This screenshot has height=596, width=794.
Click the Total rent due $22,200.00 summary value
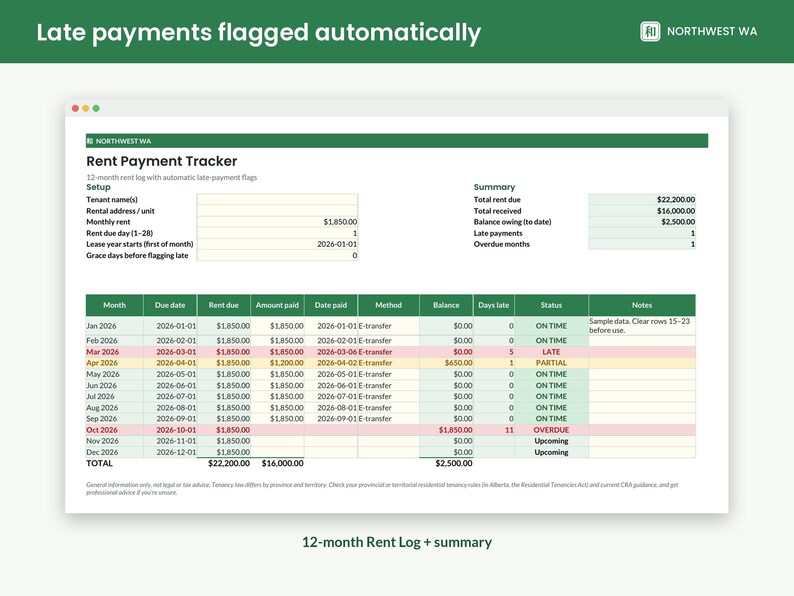[642, 200]
